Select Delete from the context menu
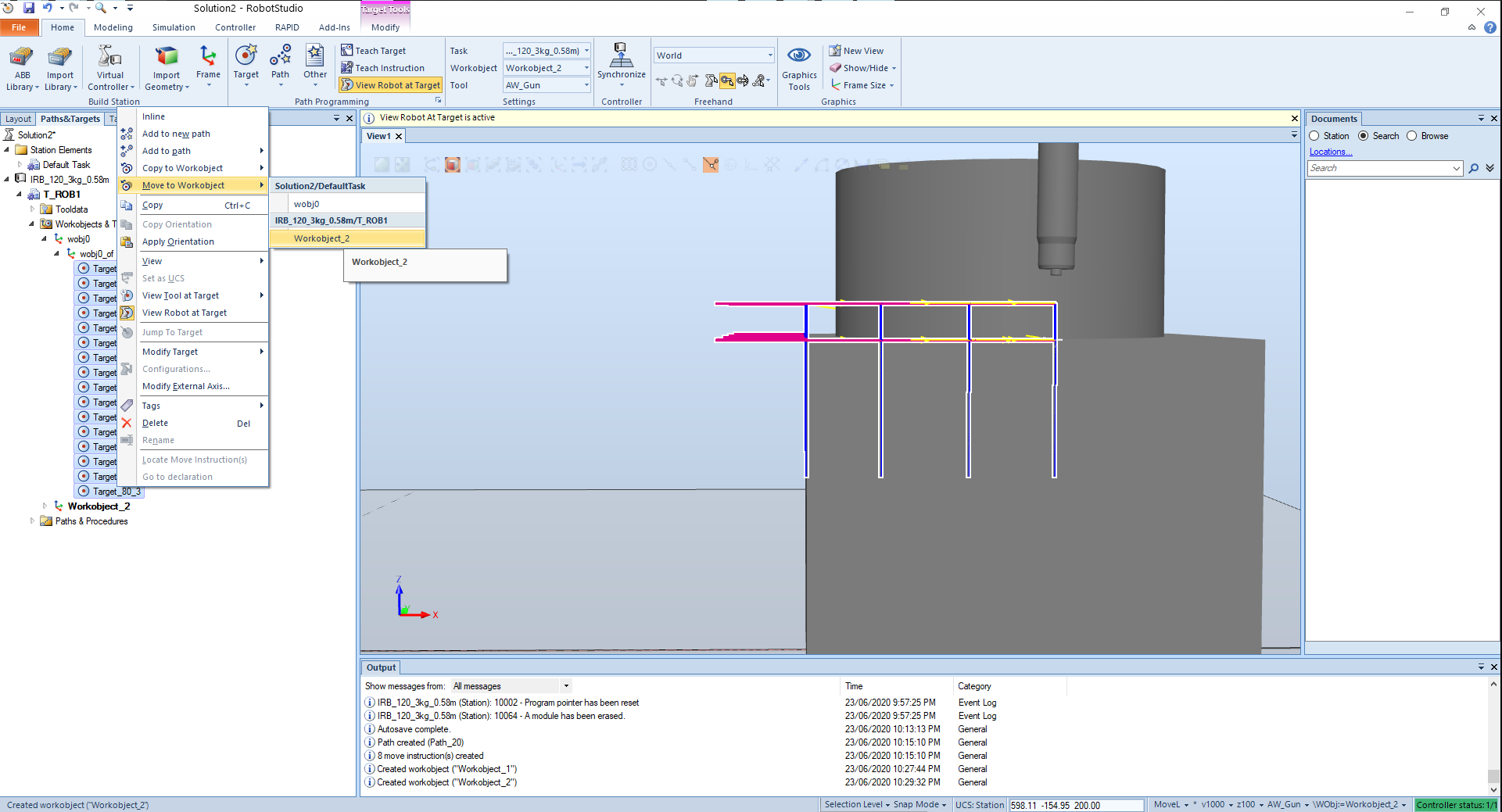 click(x=155, y=423)
